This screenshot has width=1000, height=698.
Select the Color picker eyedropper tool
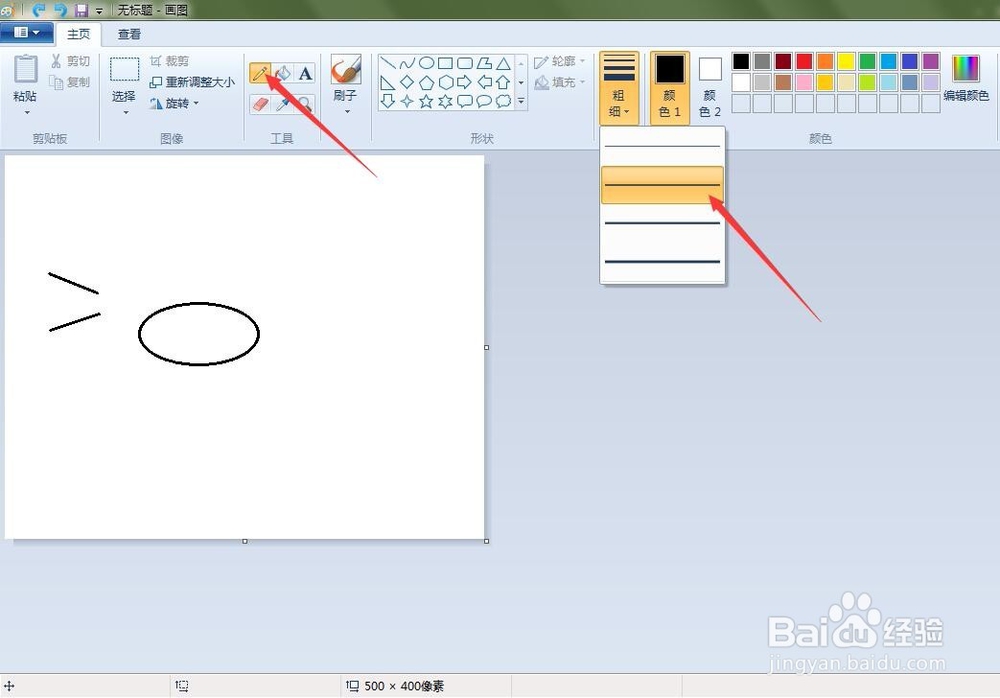tap(283, 103)
